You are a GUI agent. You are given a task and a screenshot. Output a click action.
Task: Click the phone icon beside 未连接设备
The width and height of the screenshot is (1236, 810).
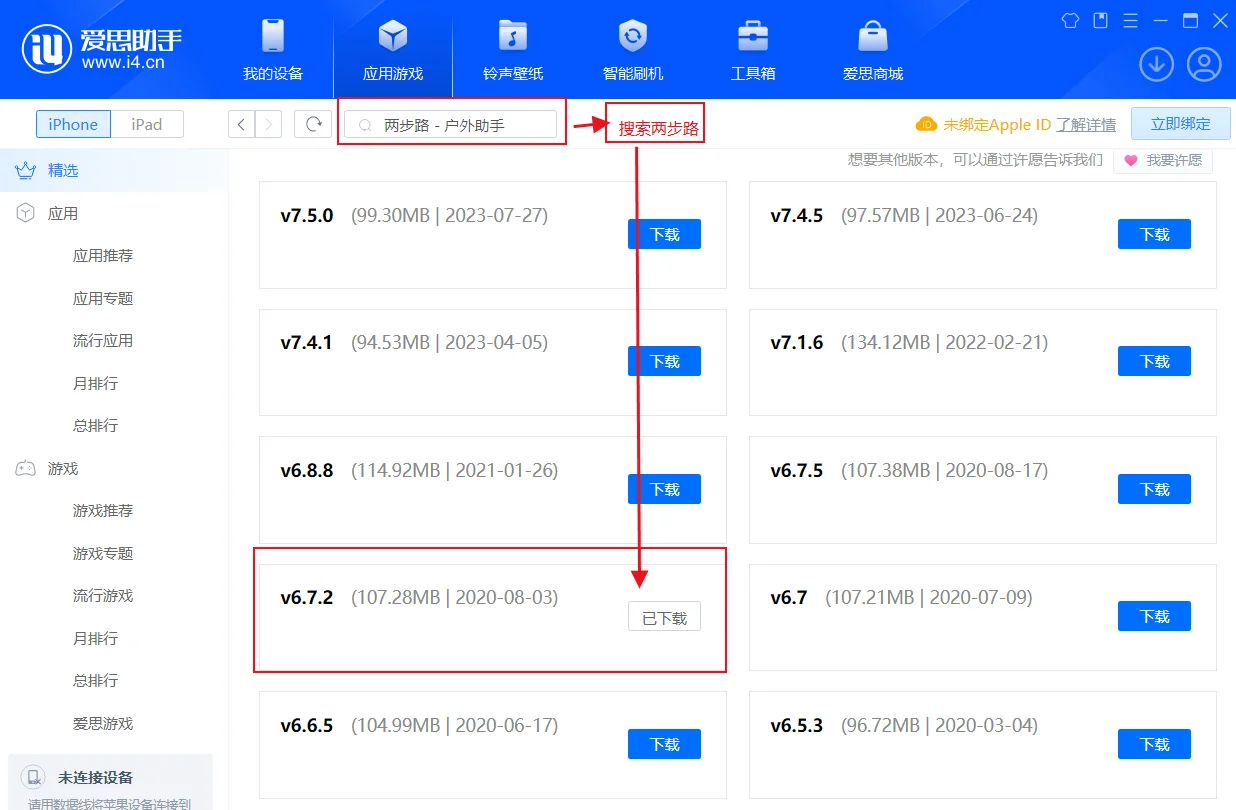[35, 777]
